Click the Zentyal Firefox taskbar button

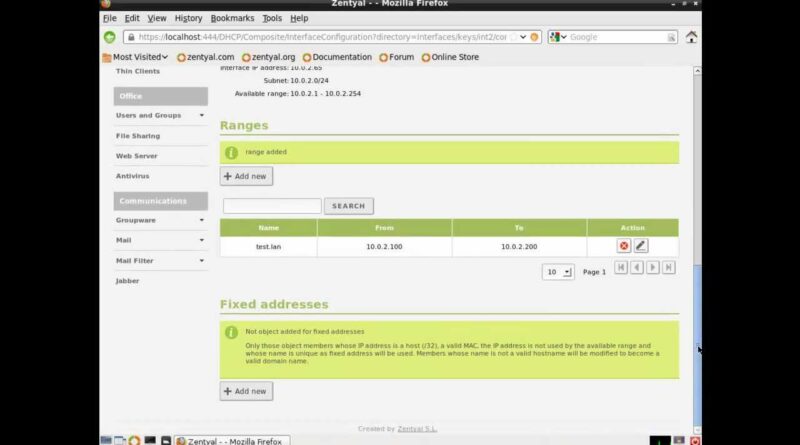click(232, 440)
